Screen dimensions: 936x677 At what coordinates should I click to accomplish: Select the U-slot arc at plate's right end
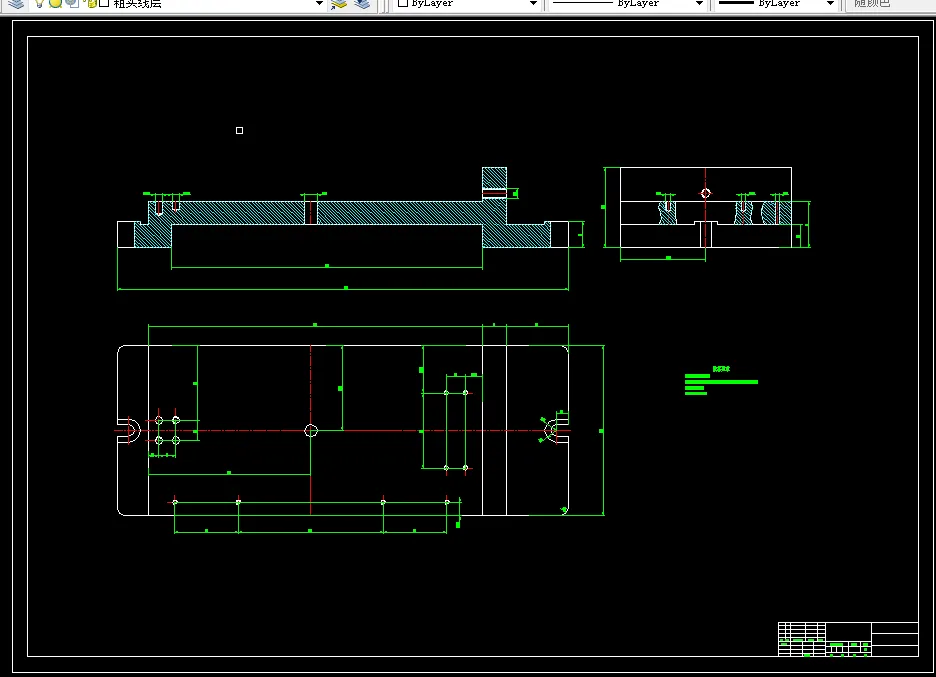550,430
